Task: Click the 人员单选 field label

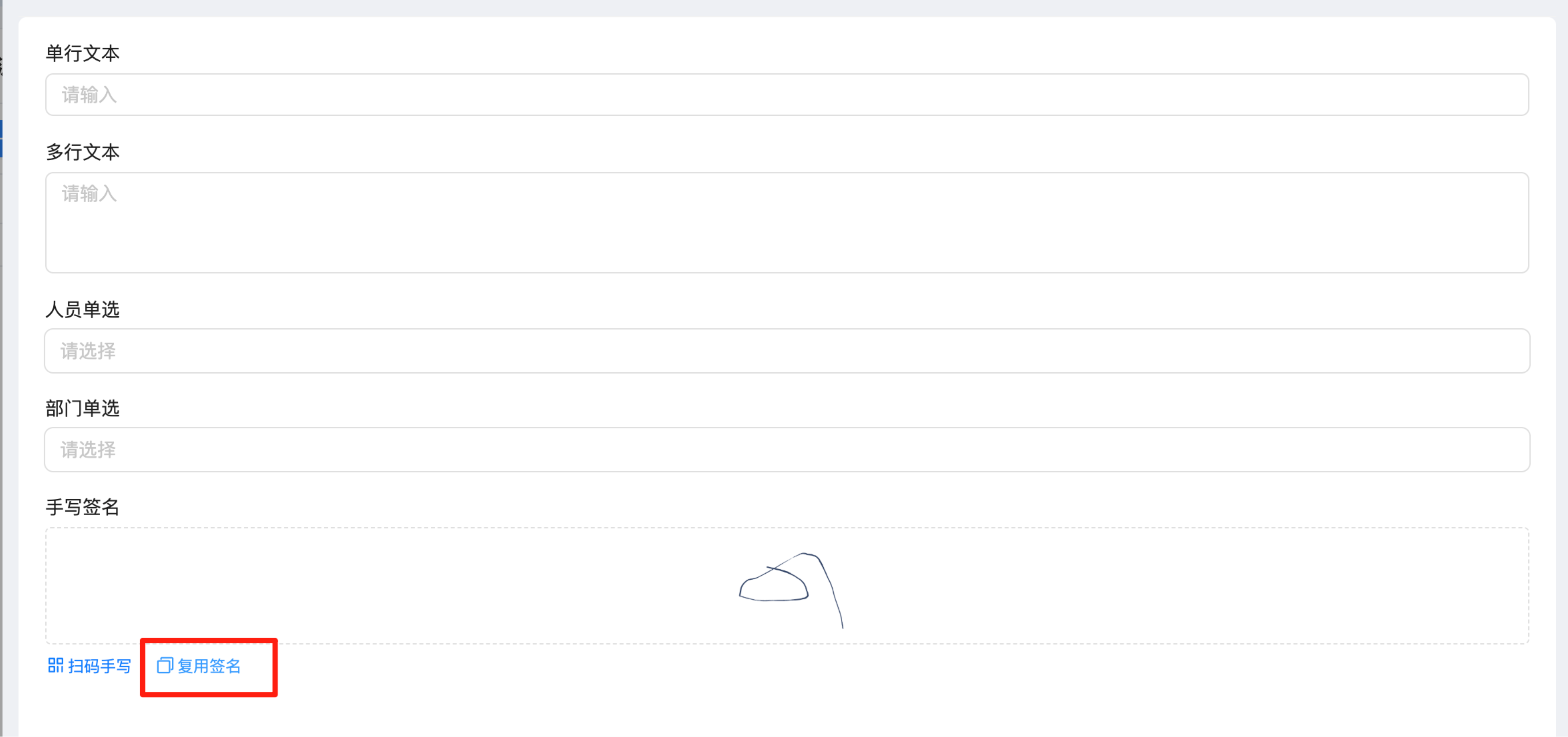Action: click(x=83, y=309)
